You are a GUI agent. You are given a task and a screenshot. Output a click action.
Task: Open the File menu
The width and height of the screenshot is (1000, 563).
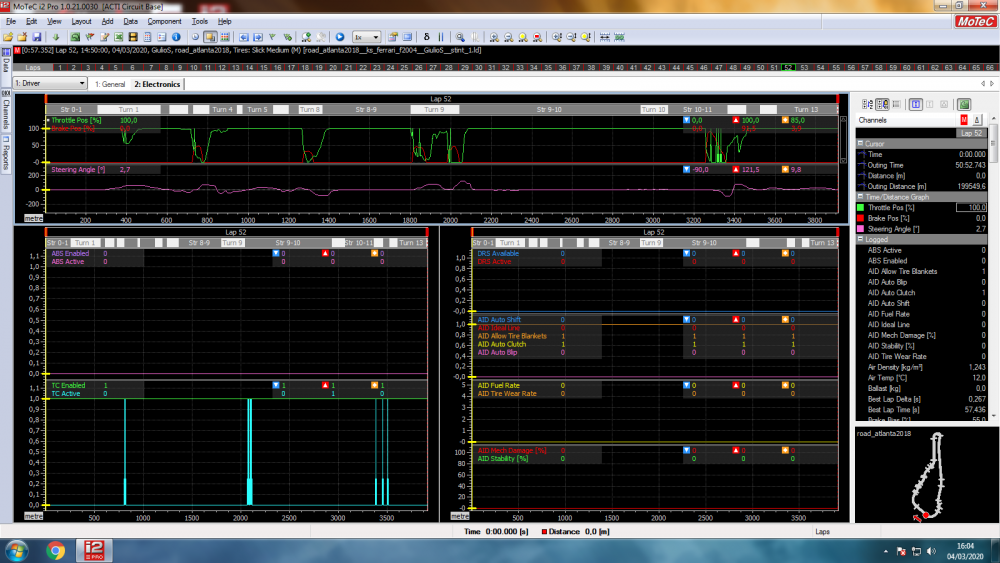point(11,21)
